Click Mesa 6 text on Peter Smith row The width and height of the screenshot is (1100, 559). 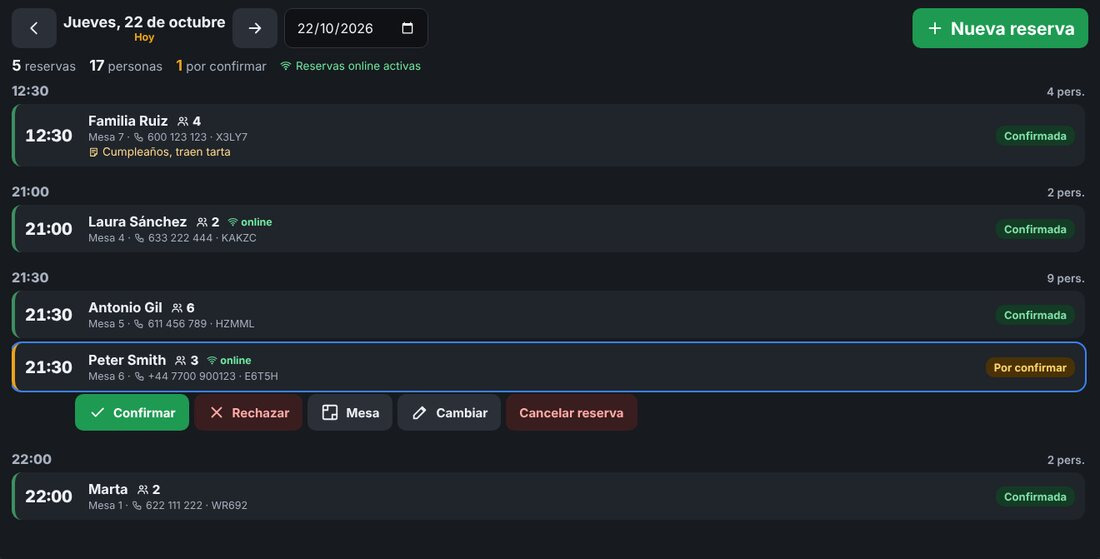pyautogui.click(x=106, y=376)
